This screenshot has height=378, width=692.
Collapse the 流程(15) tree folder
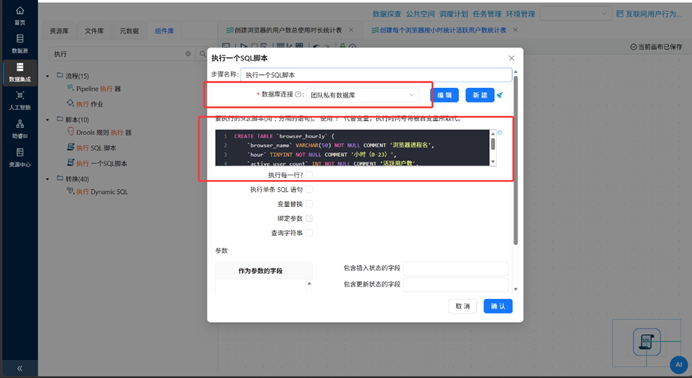point(48,76)
